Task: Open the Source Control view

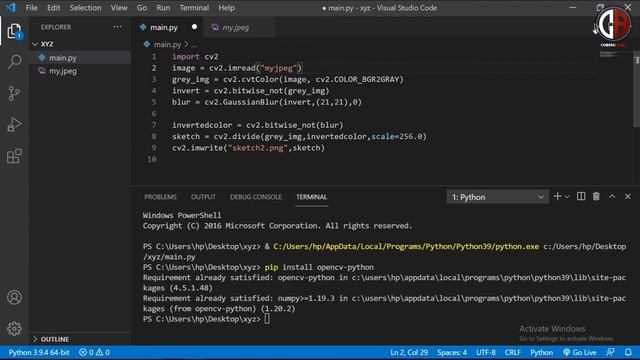Action: [x=14, y=93]
